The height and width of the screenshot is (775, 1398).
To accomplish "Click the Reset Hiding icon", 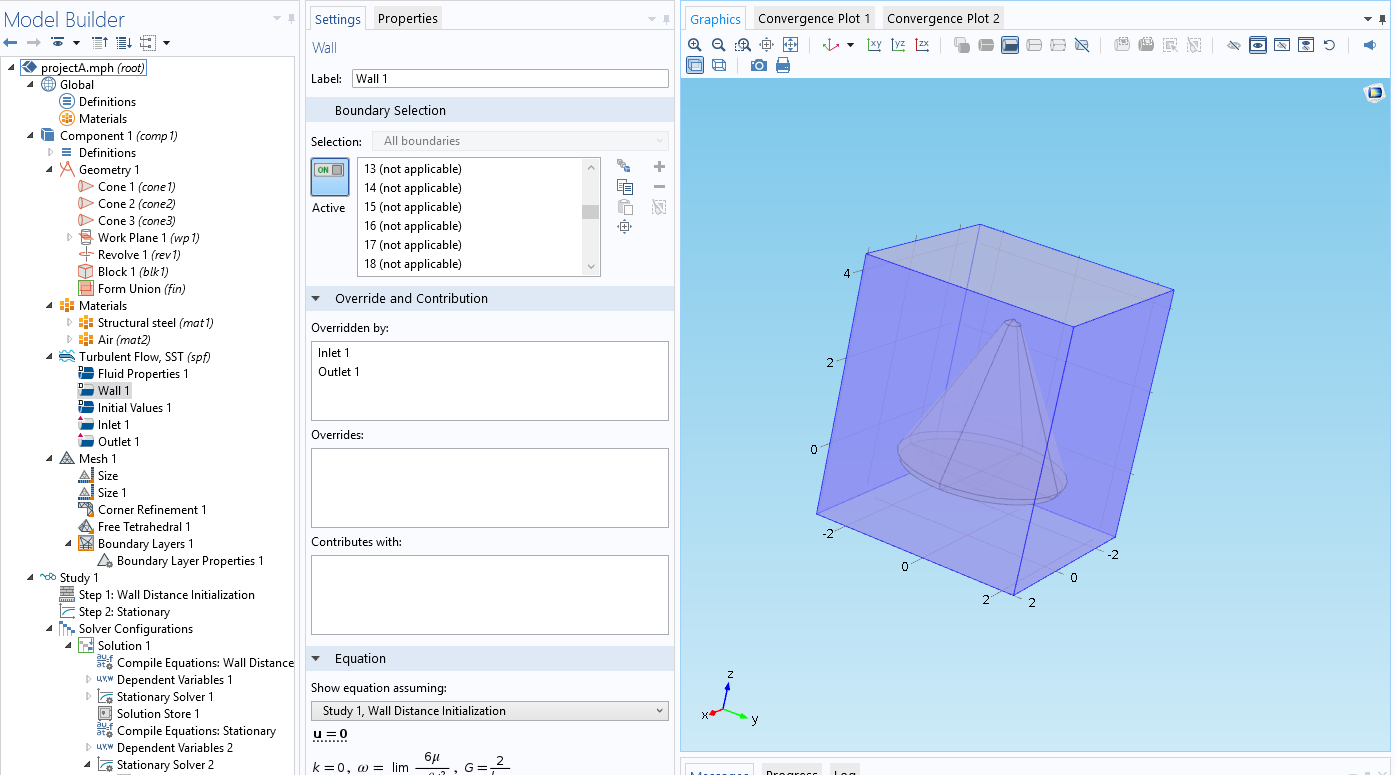I will click(x=1329, y=45).
